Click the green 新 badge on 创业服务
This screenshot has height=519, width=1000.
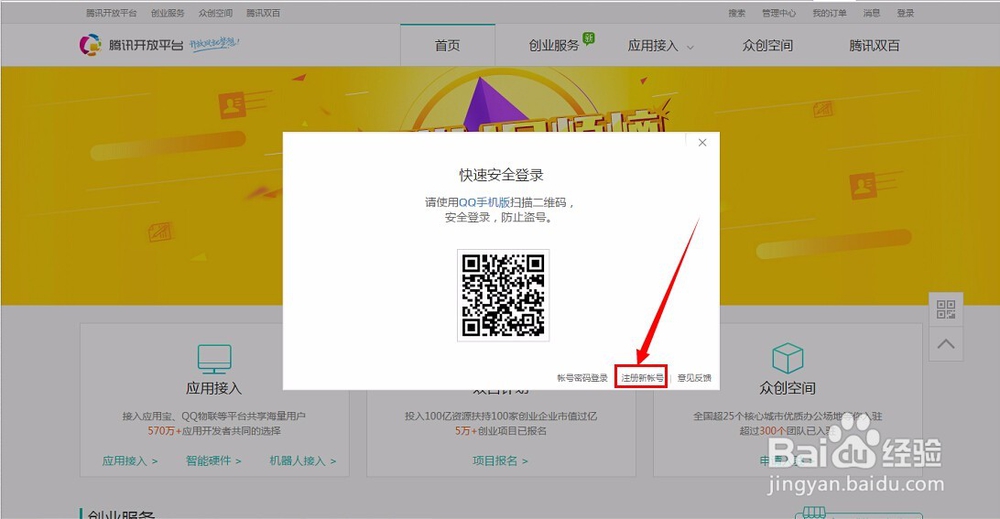click(589, 38)
